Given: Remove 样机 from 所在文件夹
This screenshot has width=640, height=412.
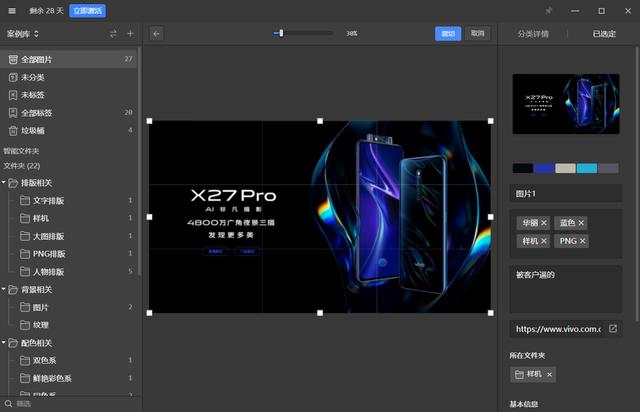Looking at the screenshot, I should [549, 374].
